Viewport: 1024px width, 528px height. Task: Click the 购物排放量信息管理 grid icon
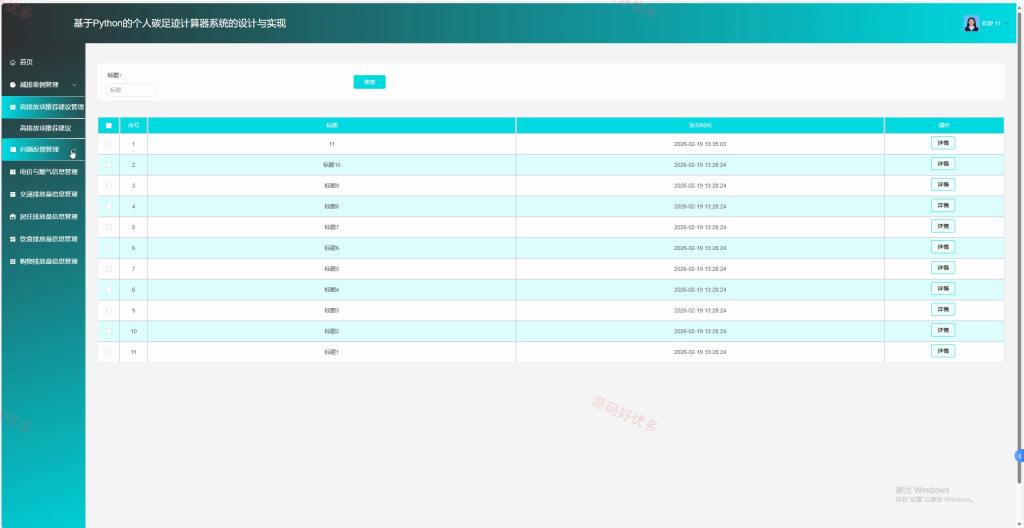coord(12,261)
